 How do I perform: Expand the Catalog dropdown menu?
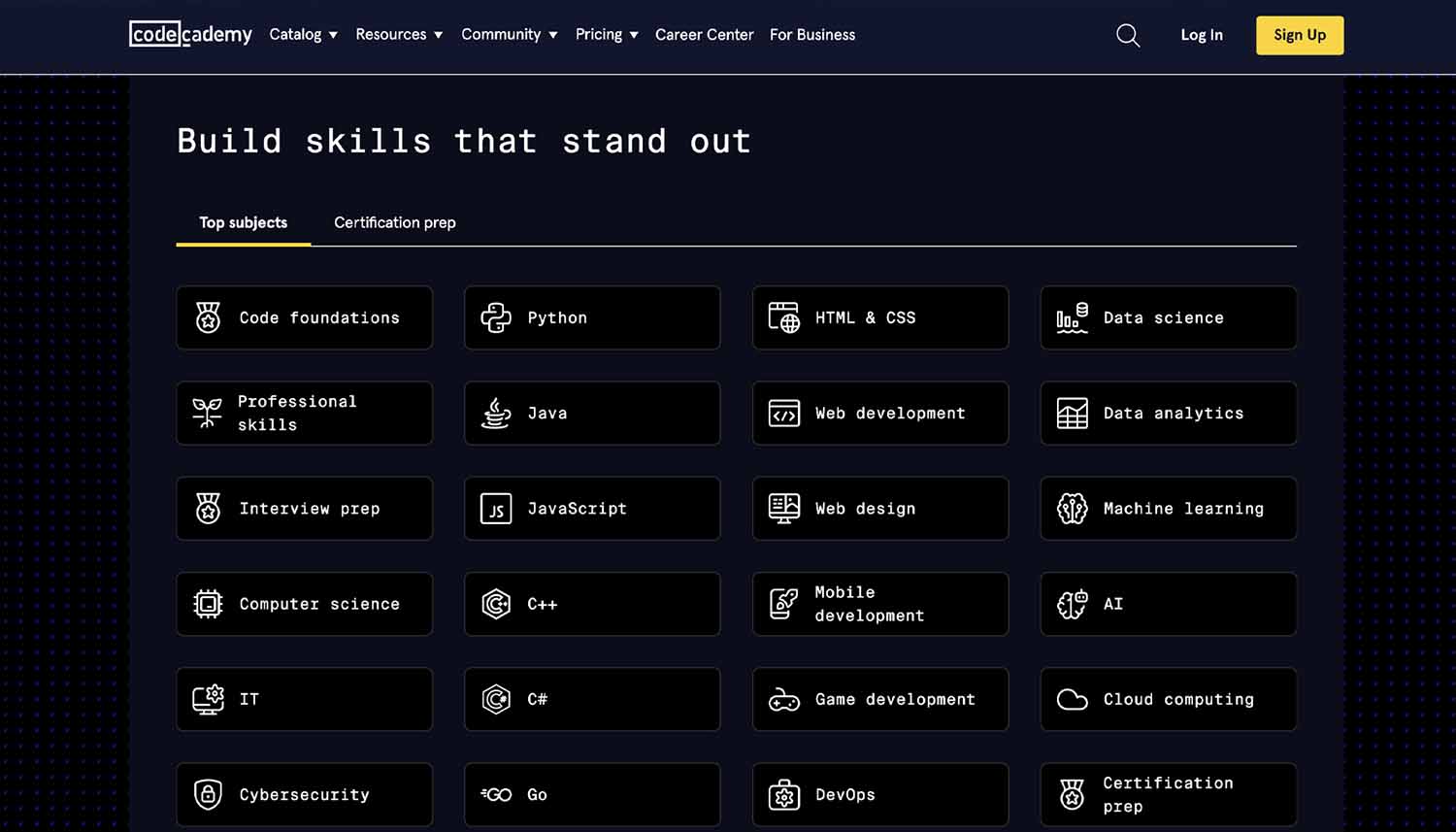point(304,35)
